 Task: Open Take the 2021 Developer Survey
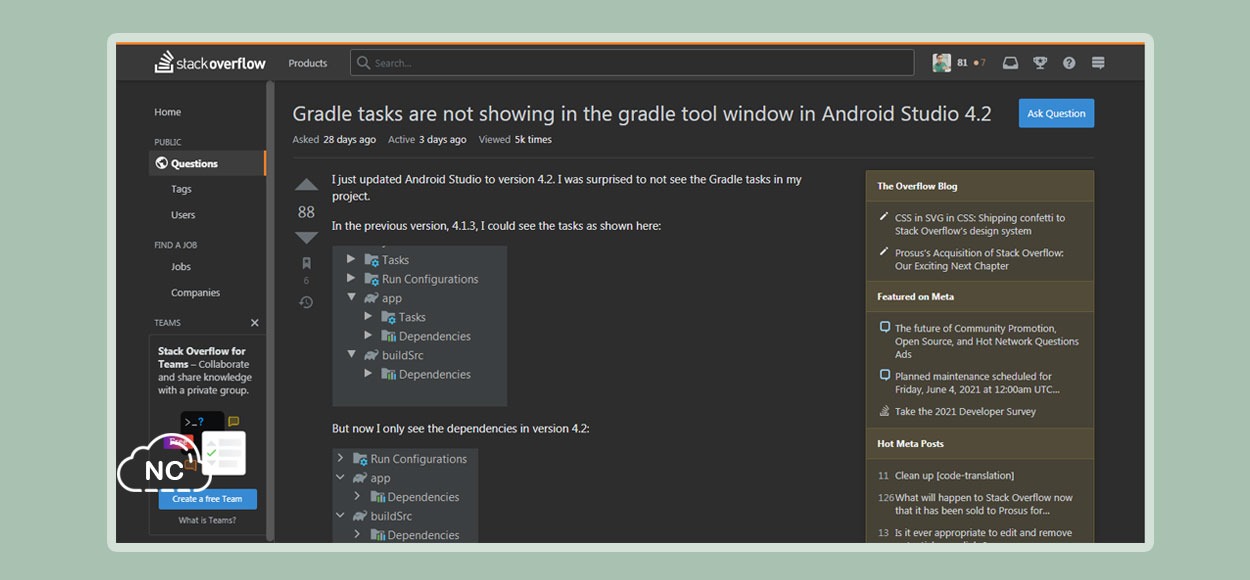point(965,412)
